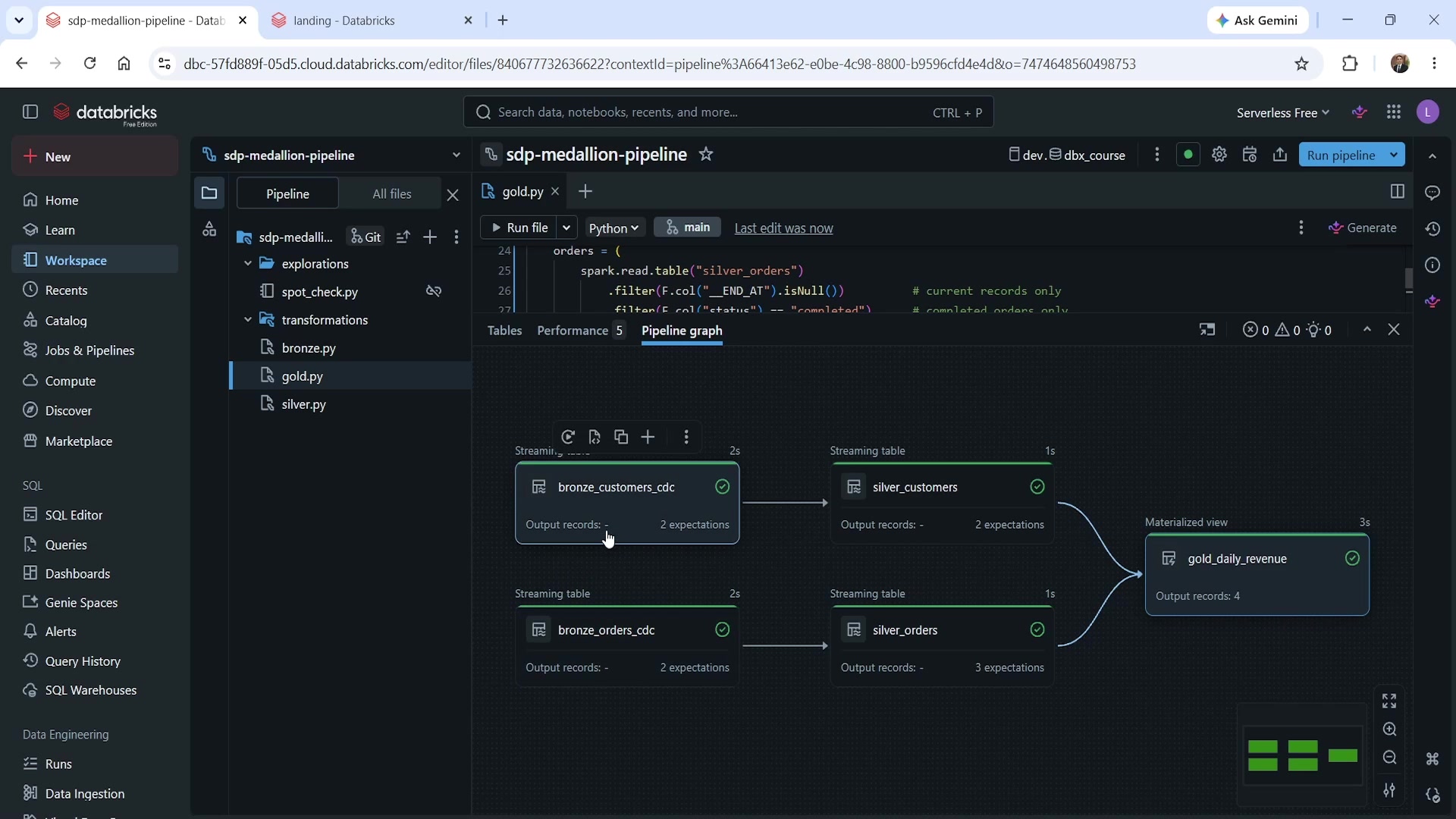Toggle the warnings filter showing 0
The height and width of the screenshot is (819, 1456).
tap(1288, 330)
